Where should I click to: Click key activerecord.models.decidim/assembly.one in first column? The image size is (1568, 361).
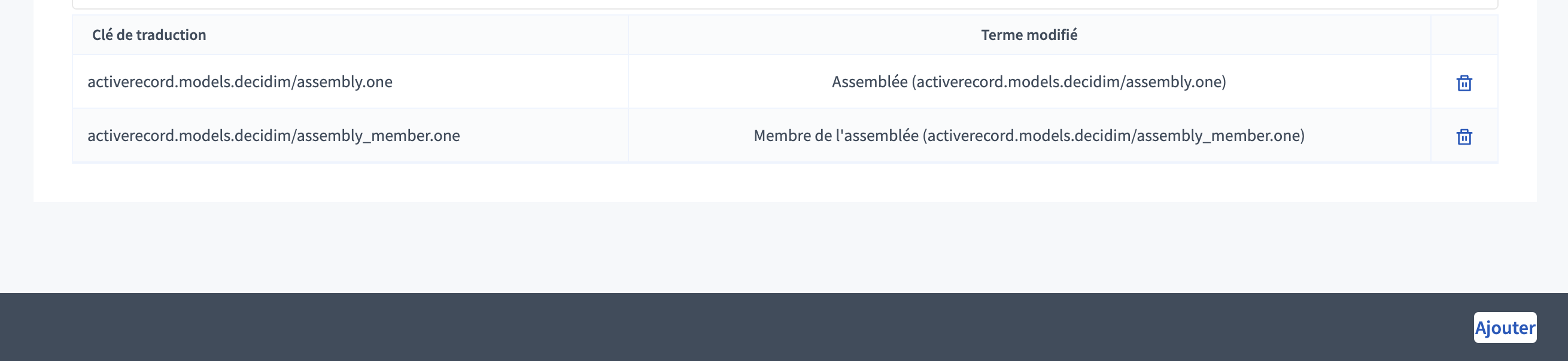pyautogui.click(x=240, y=81)
